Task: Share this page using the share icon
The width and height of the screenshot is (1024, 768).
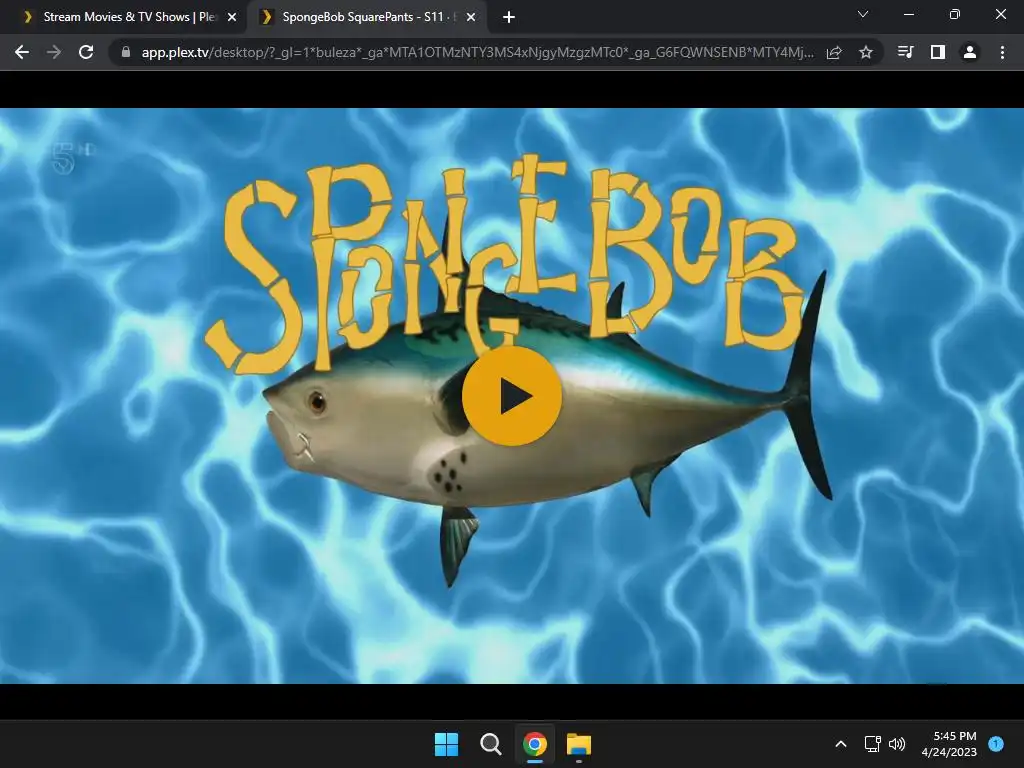Action: pos(834,52)
